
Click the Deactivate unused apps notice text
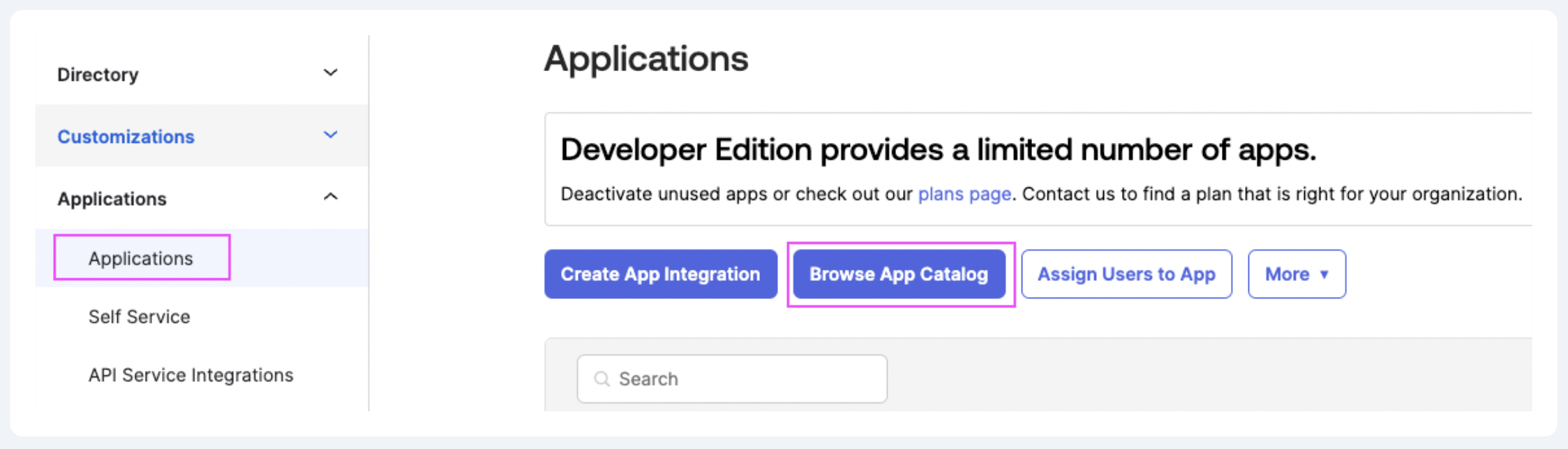(x=1041, y=194)
